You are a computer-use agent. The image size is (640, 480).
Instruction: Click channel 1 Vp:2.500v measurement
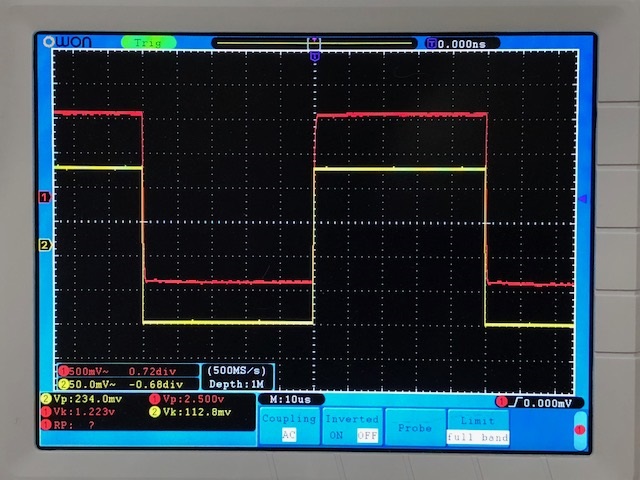point(187,399)
